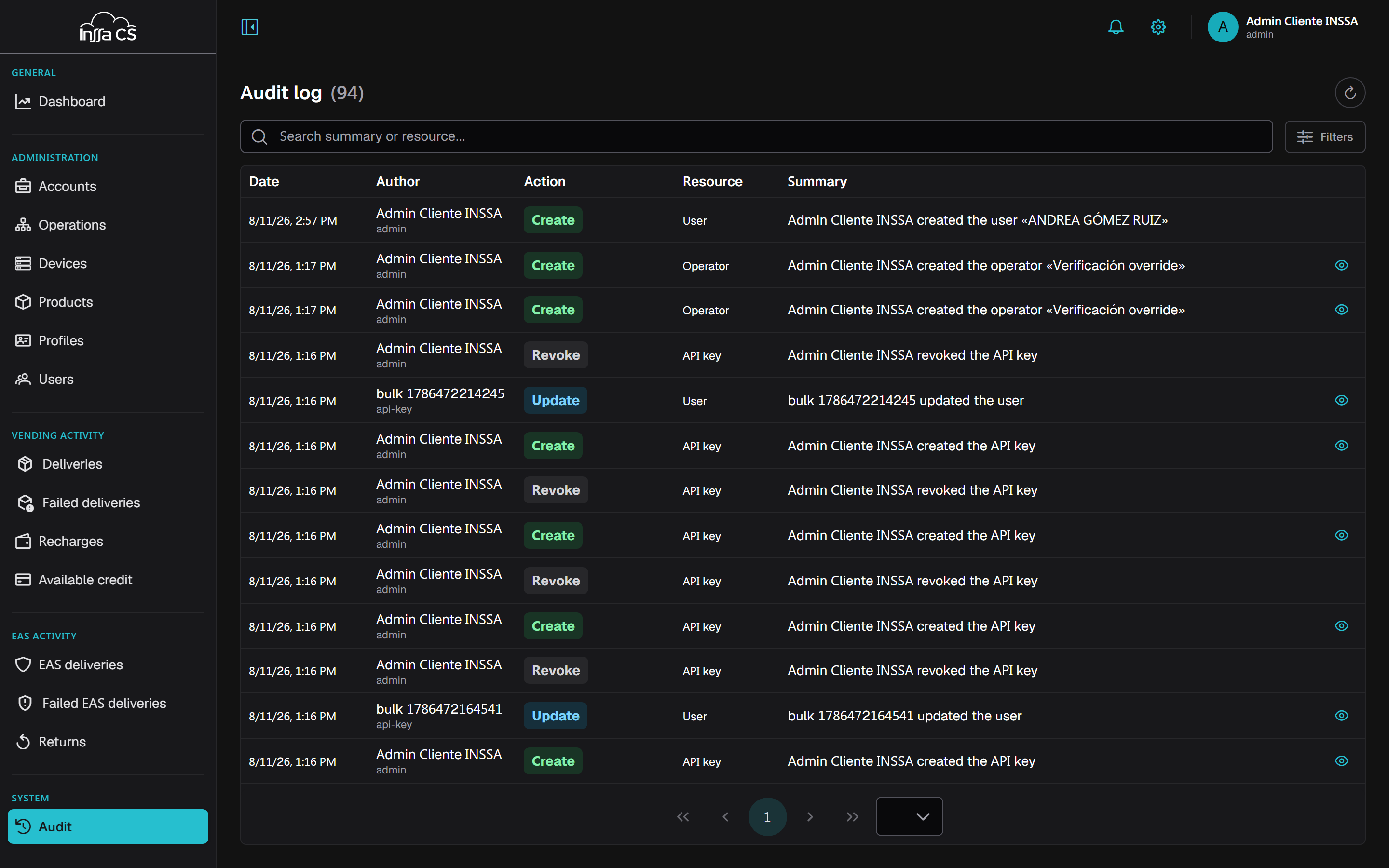Open the notifications bell
Image resolution: width=1389 pixels, height=868 pixels.
pyautogui.click(x=1115, y=27)
